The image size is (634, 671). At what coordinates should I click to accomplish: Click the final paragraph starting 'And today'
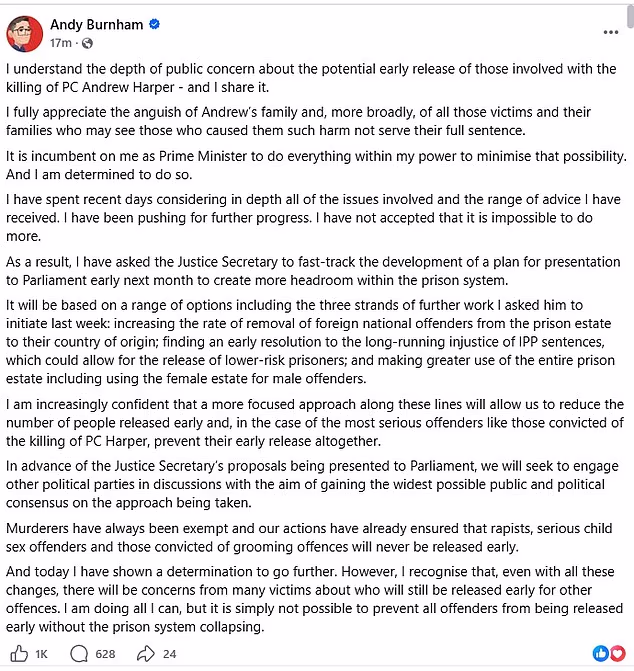[314, 599]
